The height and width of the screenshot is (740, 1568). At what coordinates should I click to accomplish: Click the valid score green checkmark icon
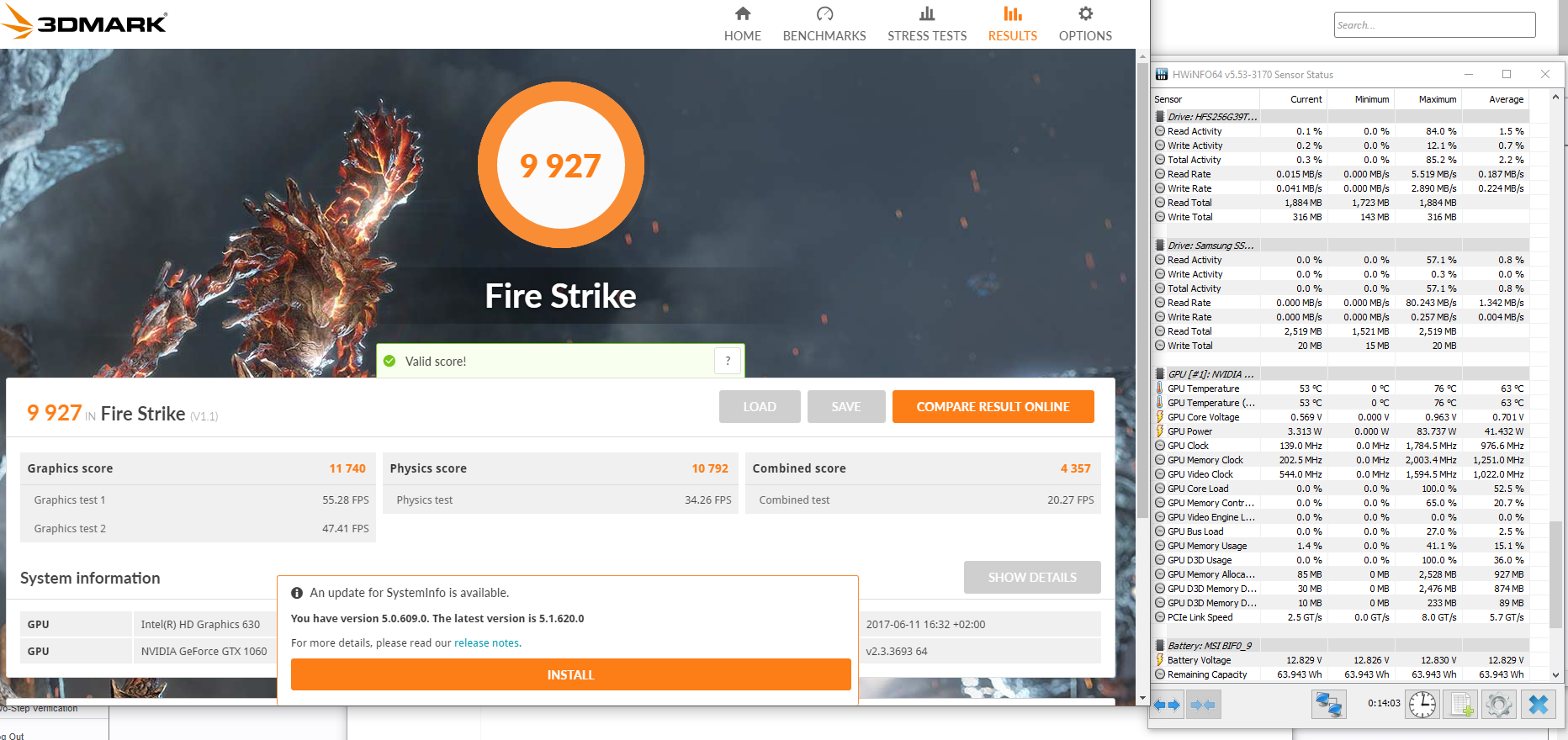389,361
